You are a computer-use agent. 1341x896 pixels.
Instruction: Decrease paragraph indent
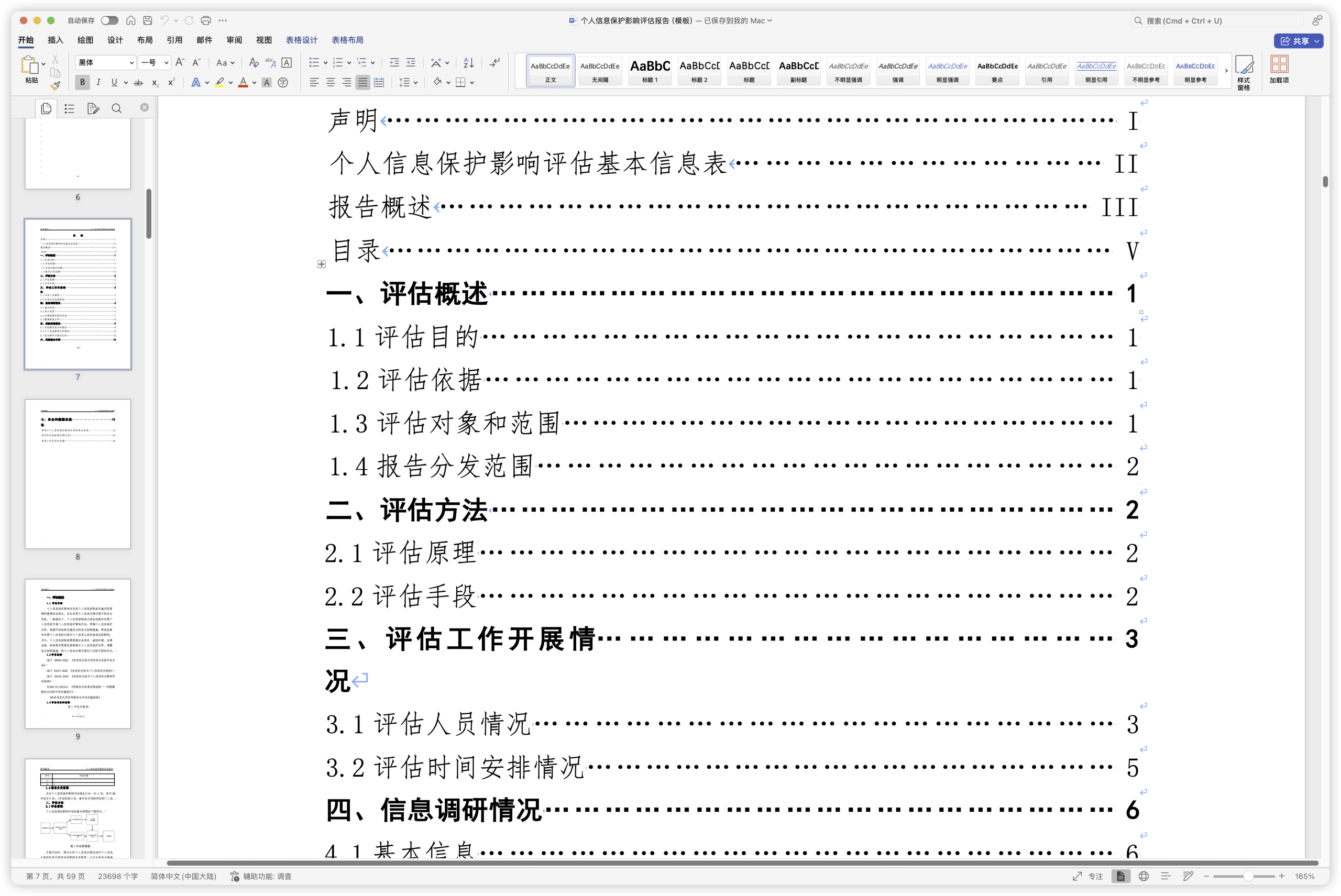[394, 62]
